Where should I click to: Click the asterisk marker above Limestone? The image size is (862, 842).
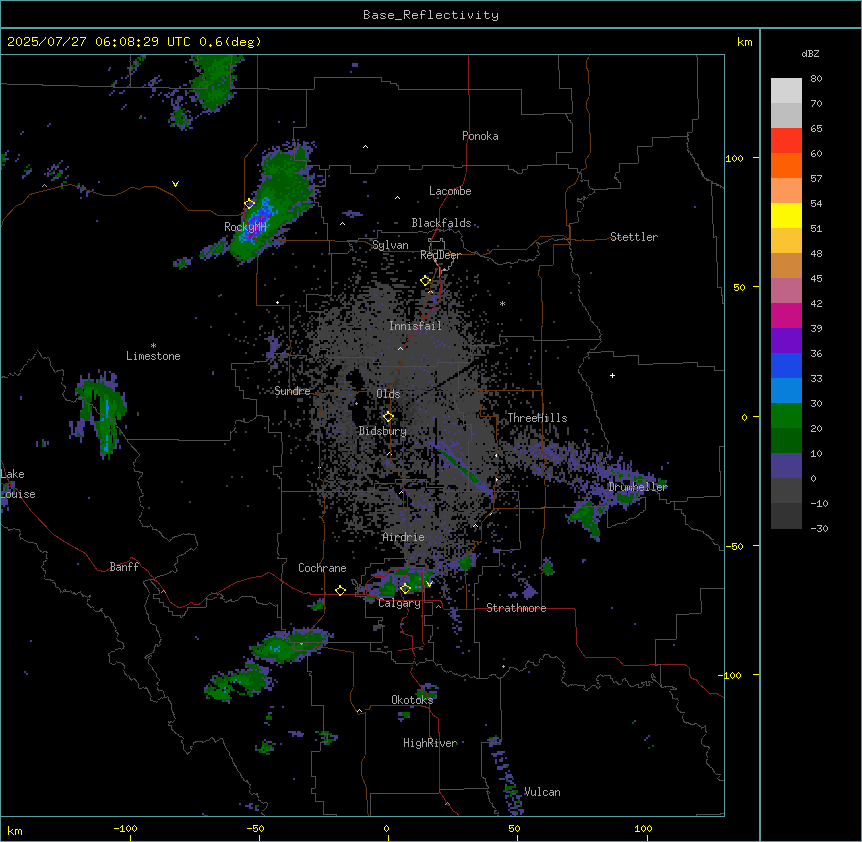coord(153,345)
